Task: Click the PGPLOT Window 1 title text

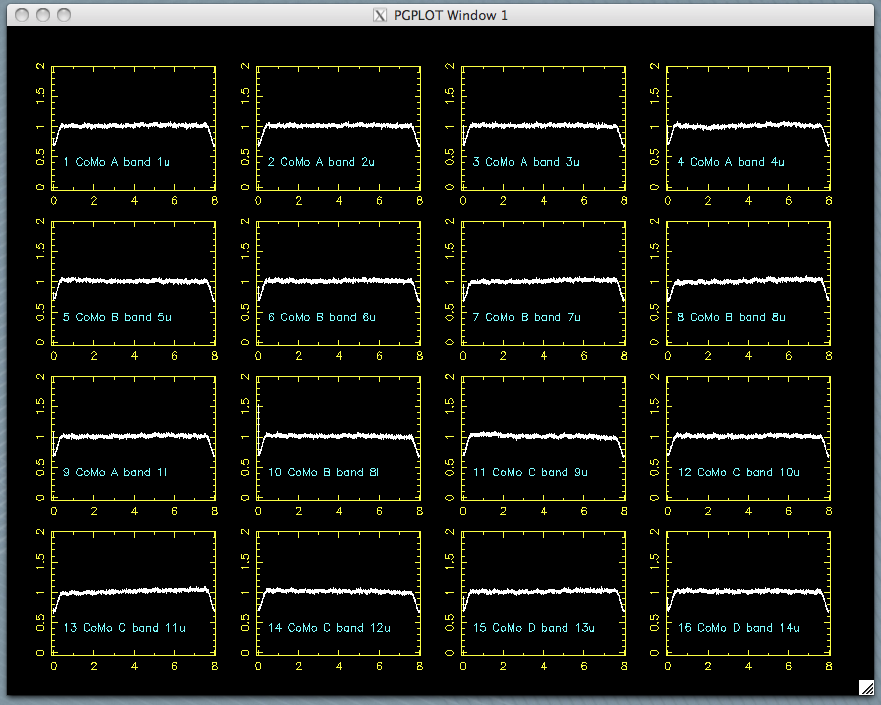Action: pyautogui.click(x=451, y=15)
